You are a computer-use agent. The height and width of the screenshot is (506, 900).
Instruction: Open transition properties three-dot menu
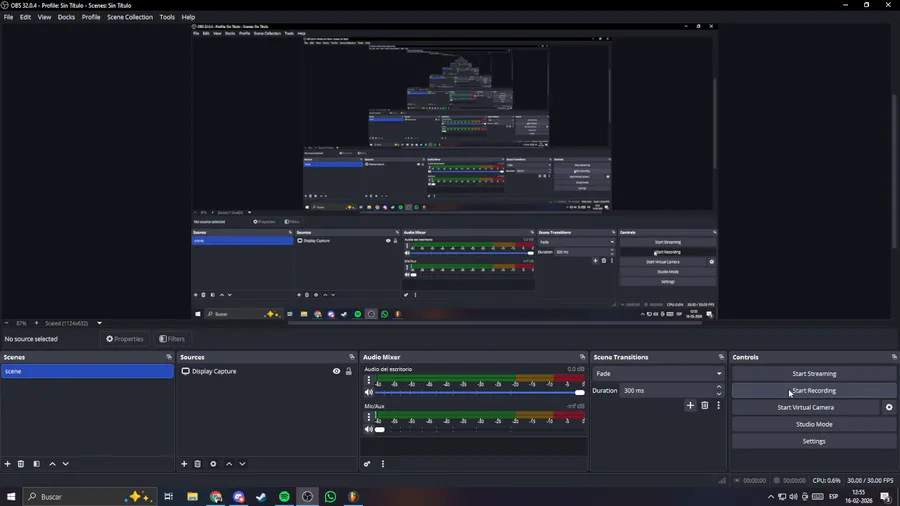click(x=718, y=405)
